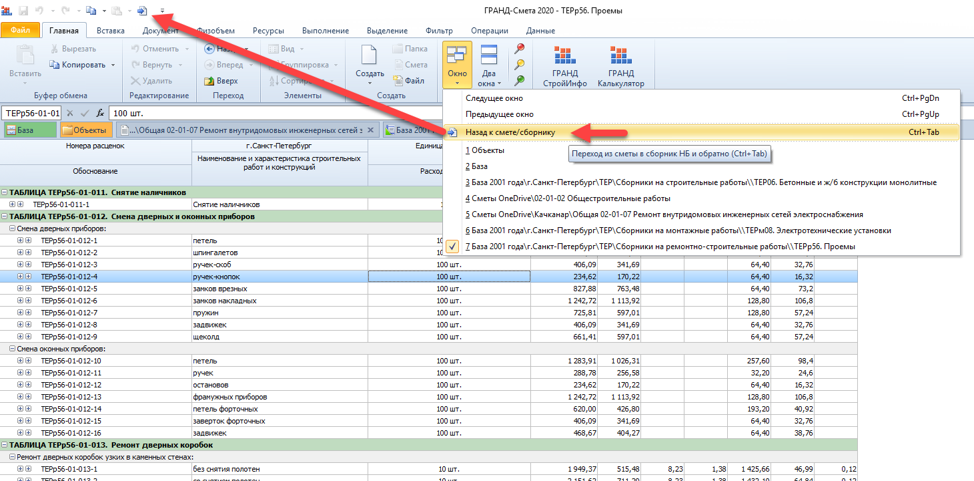Click Удалить delete button
The width and height of the screenshot is (974, 481).
[152, 81]
